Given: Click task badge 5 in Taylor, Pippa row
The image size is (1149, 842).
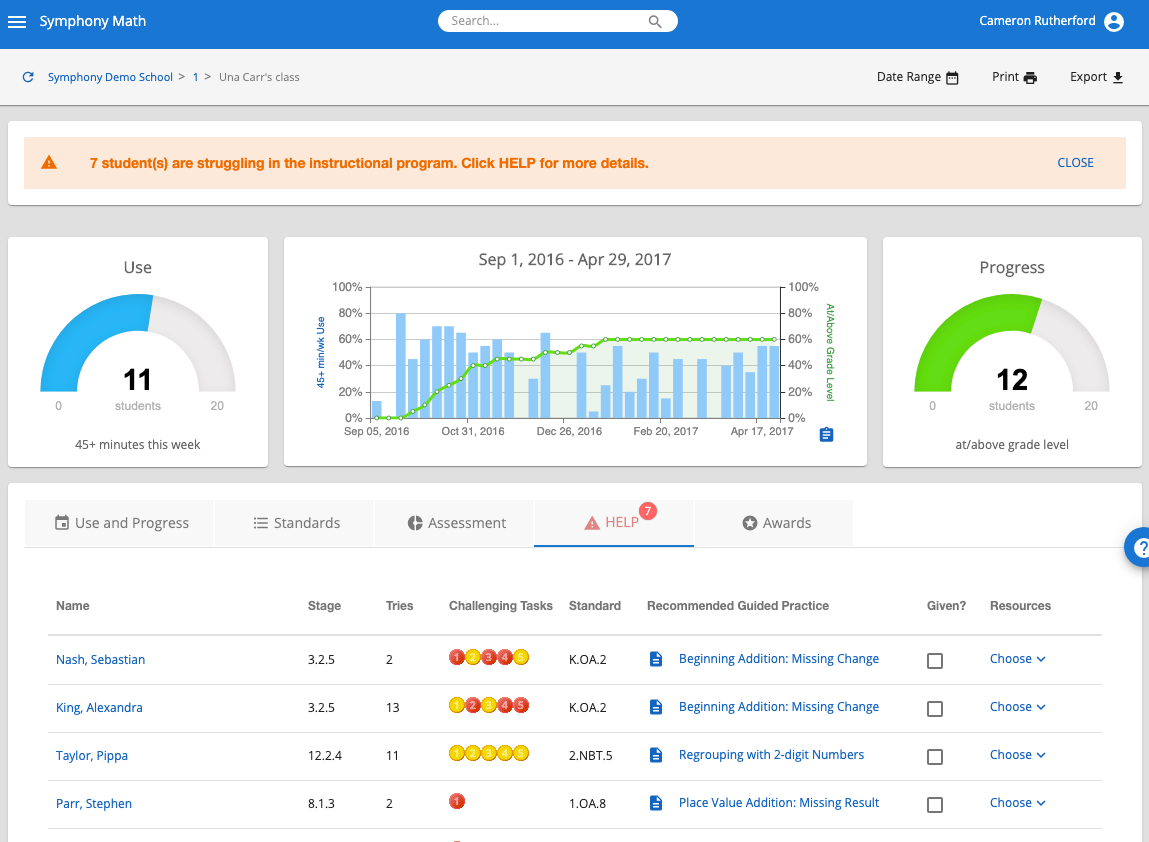Looking at the screenshot, I should 520,753.
